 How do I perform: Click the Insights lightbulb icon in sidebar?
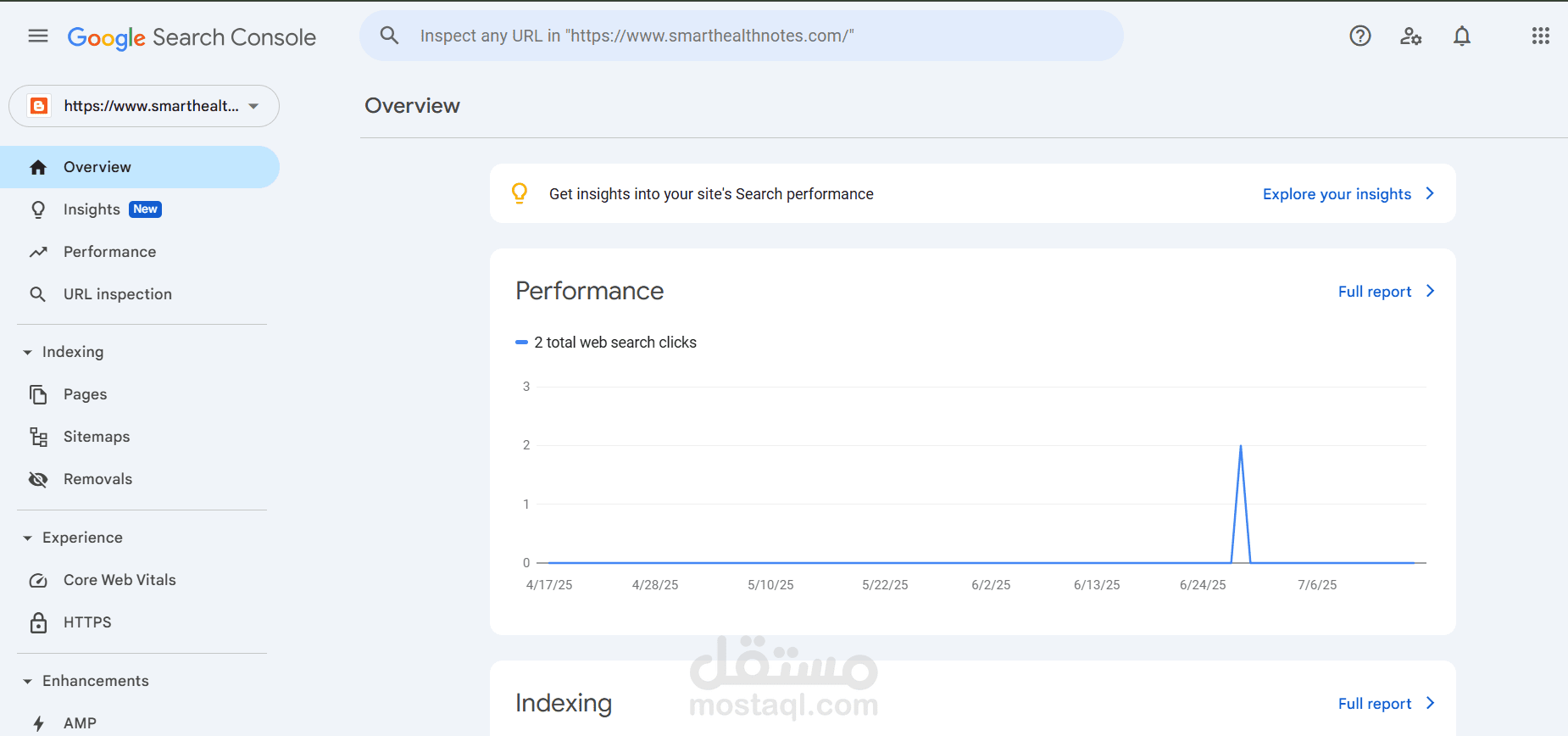(x=38, y=209)
